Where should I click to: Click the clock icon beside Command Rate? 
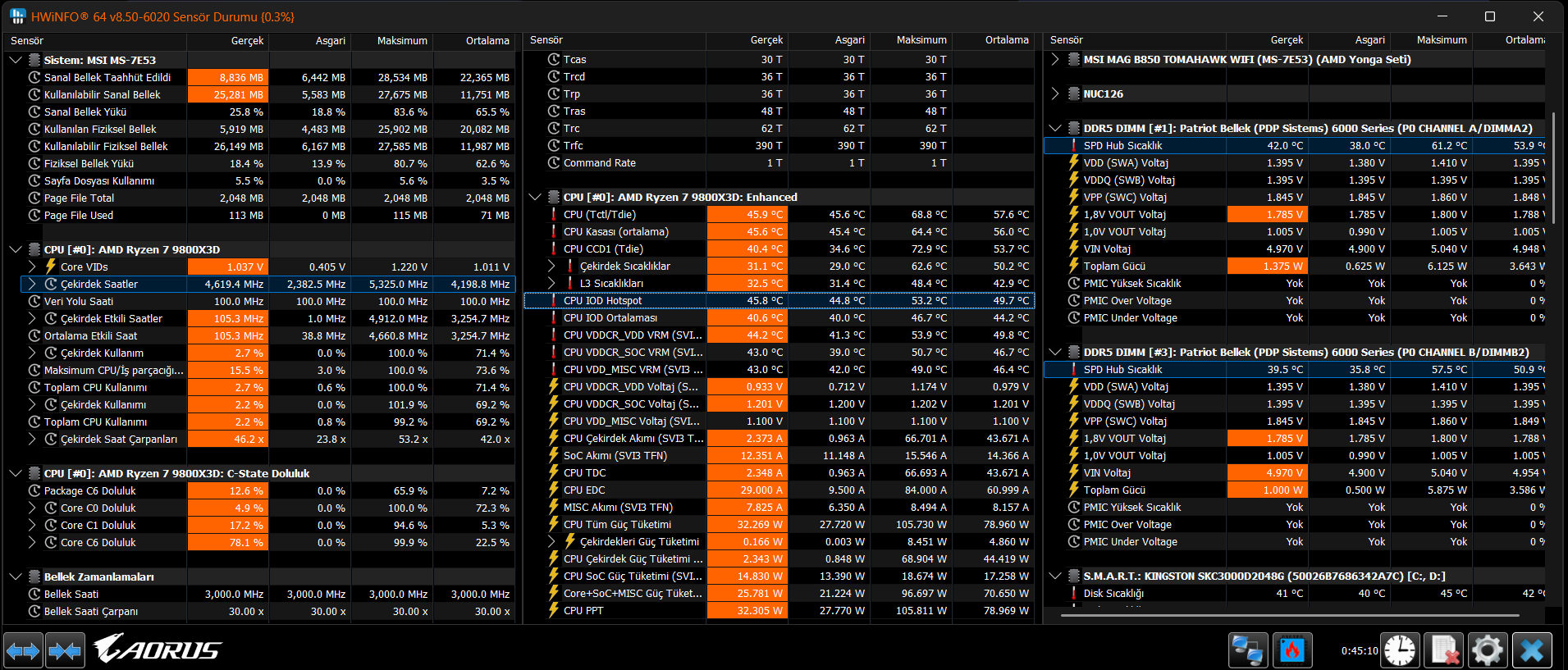554,163
